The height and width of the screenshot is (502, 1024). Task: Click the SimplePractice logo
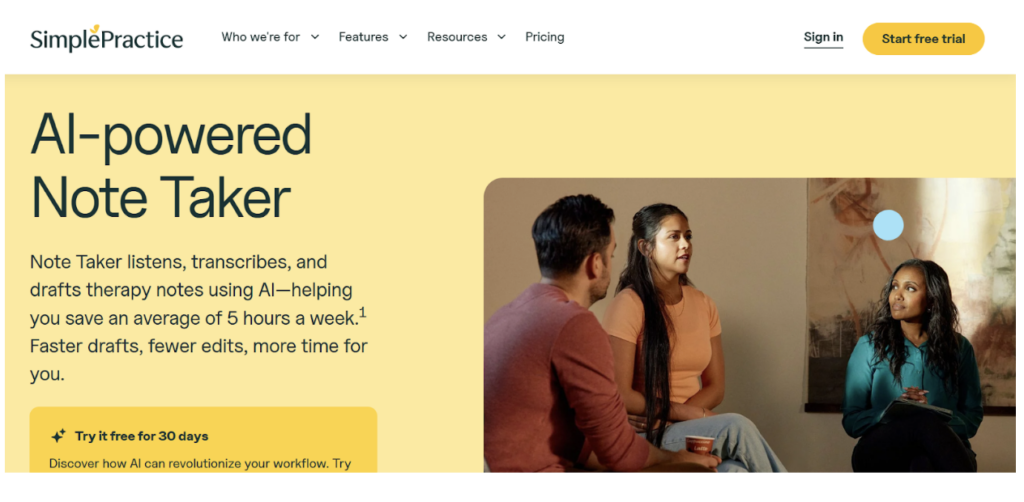pos(106,39)
